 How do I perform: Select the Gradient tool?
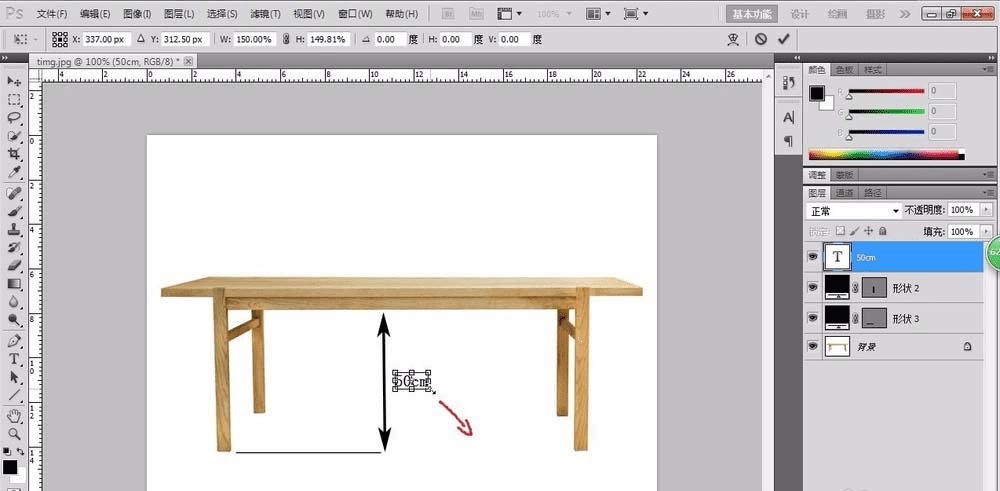[x=13, y=284]
